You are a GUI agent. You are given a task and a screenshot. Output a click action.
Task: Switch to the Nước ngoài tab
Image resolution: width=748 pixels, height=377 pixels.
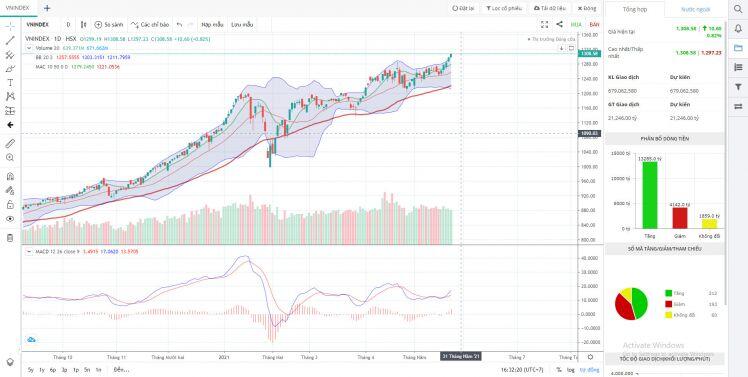coord(696,10)
